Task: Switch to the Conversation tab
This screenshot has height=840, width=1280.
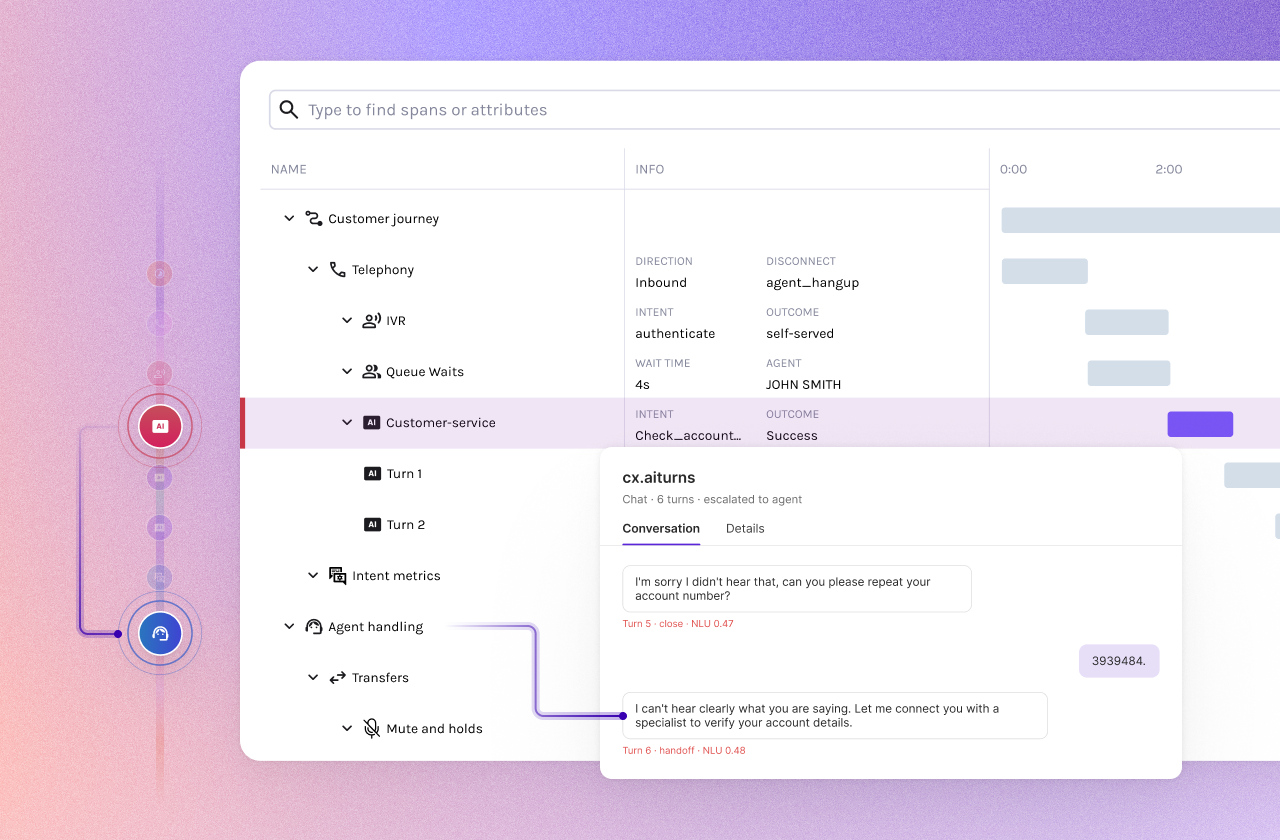Action: (661, 528)
